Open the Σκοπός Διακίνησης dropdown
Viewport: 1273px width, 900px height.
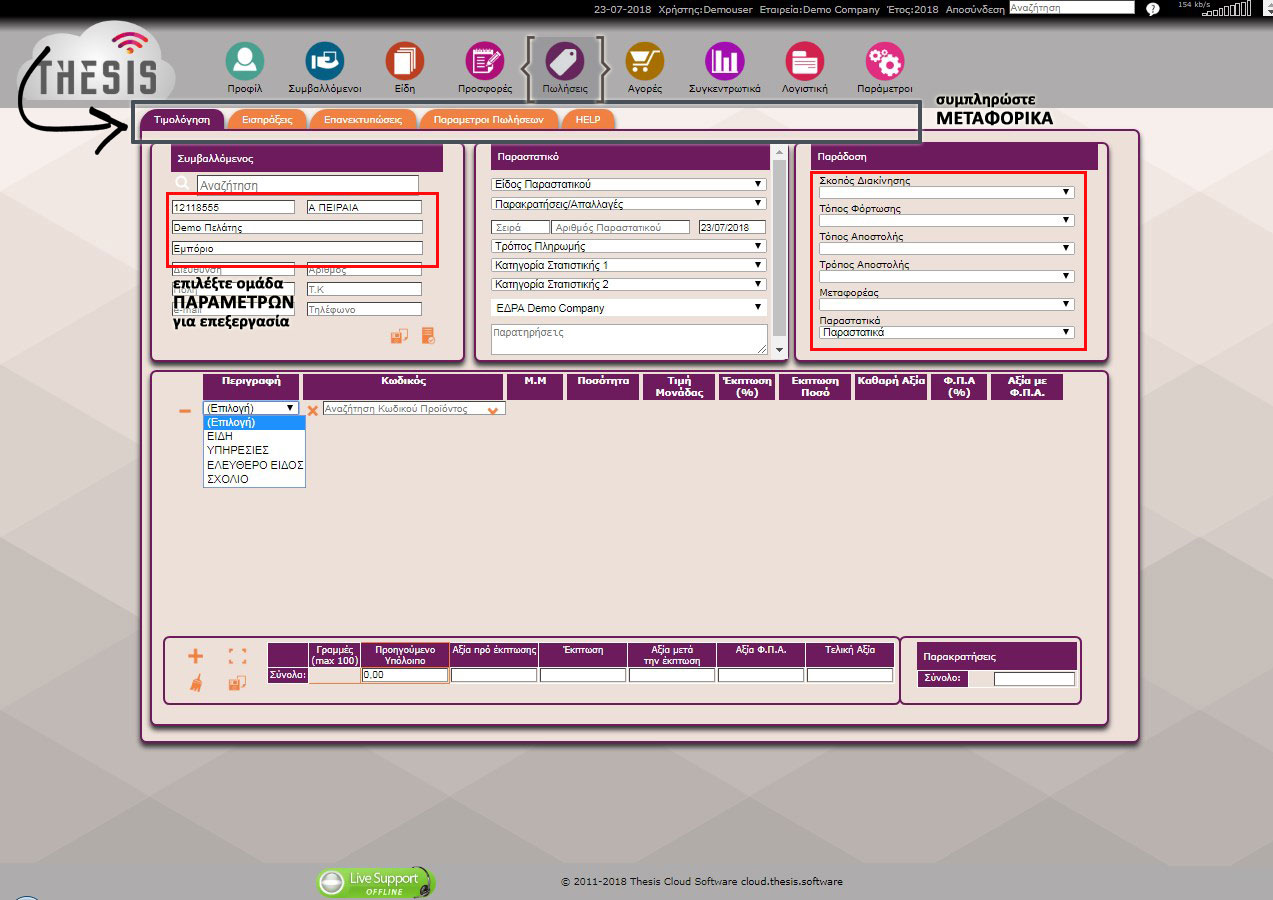pos(946,193)
